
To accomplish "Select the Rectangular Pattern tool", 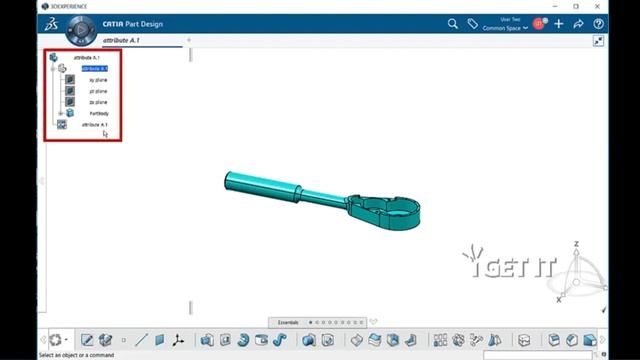I will pos(440,340).
